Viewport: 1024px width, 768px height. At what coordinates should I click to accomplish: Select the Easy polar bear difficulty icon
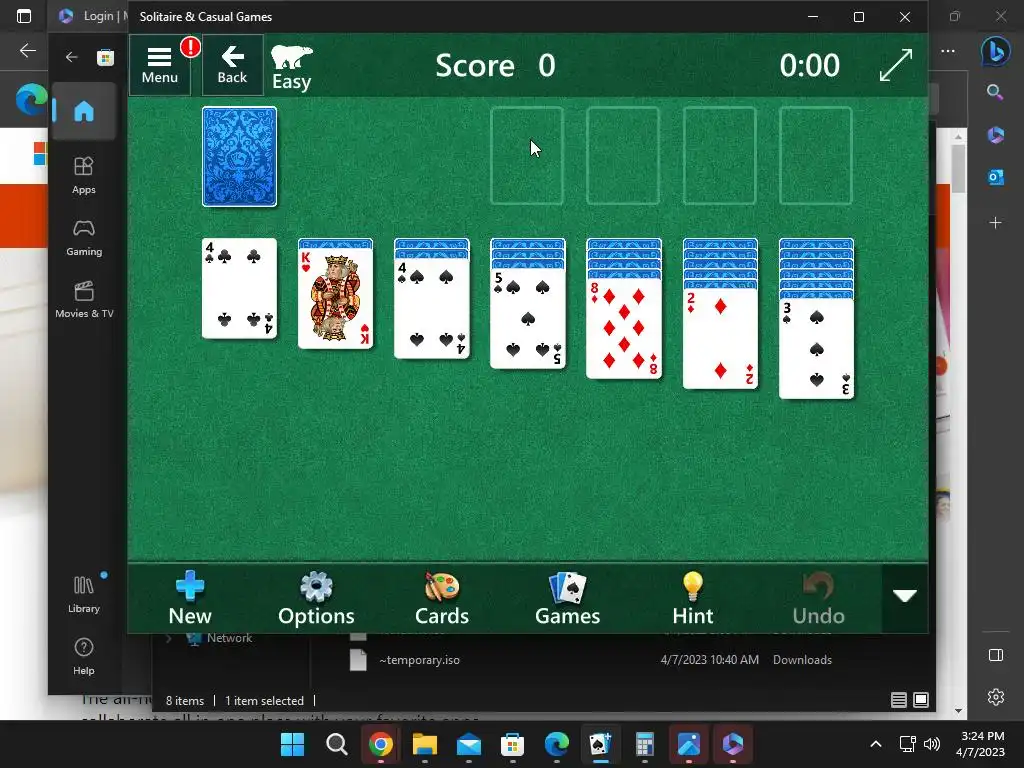click(291, 67)
